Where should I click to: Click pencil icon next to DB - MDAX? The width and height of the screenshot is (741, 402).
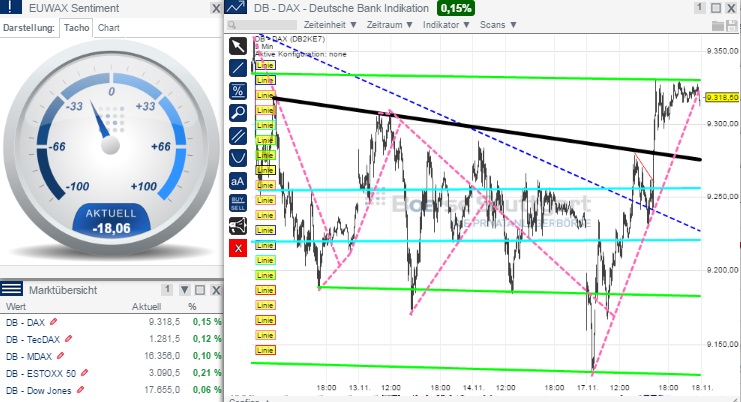click(60, 356)
